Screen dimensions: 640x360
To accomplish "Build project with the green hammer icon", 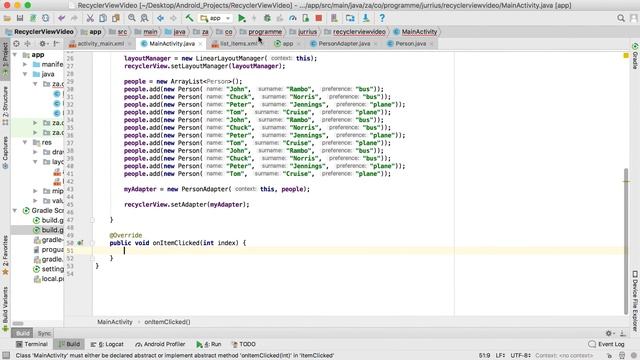I will [189, 18].
